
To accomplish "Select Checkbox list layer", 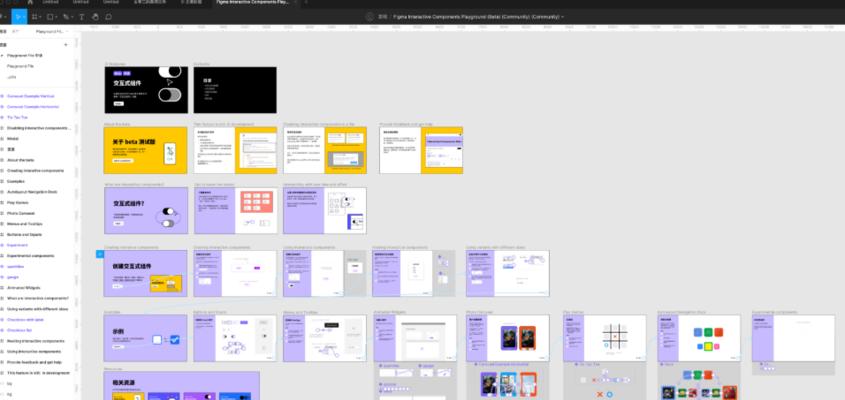I will click(19, 330).
